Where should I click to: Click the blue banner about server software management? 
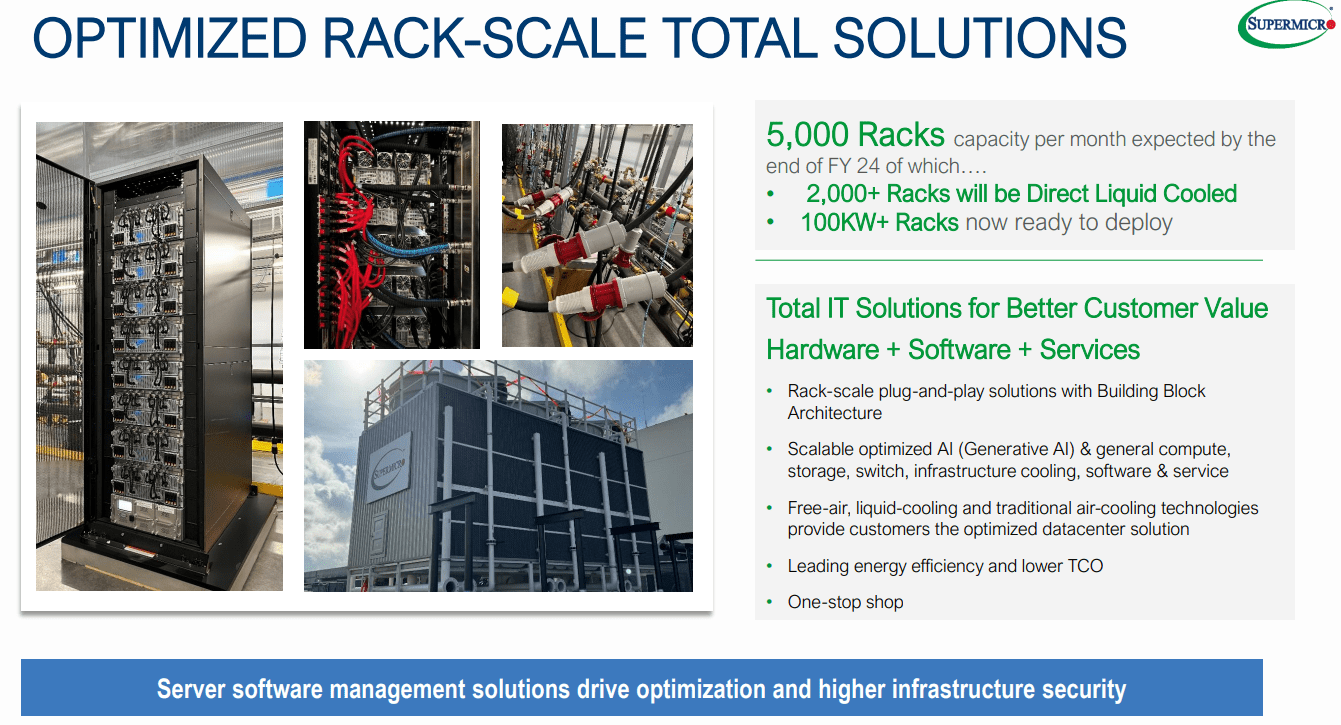pyautogui.click(x=670, y=688)
